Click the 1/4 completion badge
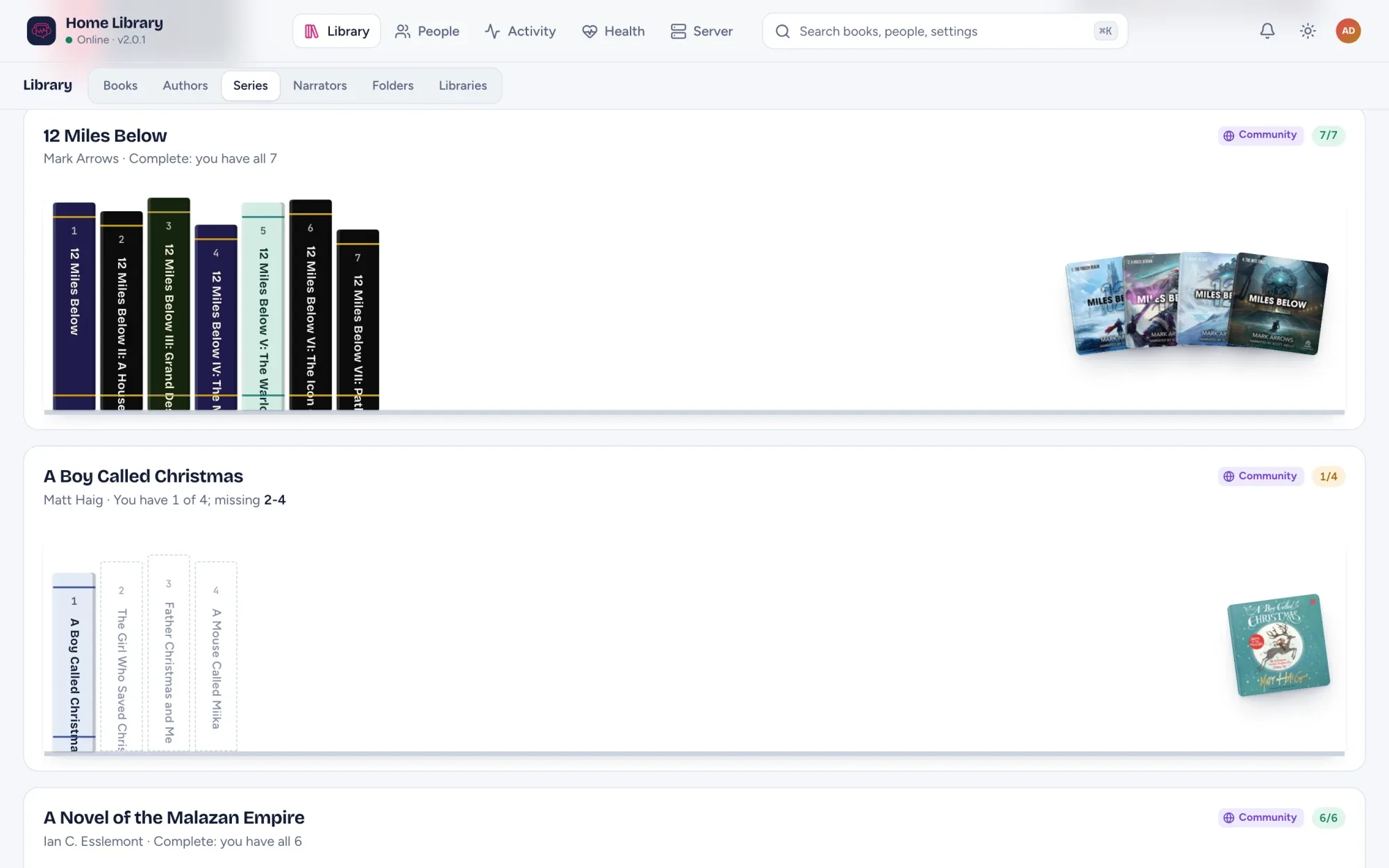 pyautogui.click(x=1329, y=476)
